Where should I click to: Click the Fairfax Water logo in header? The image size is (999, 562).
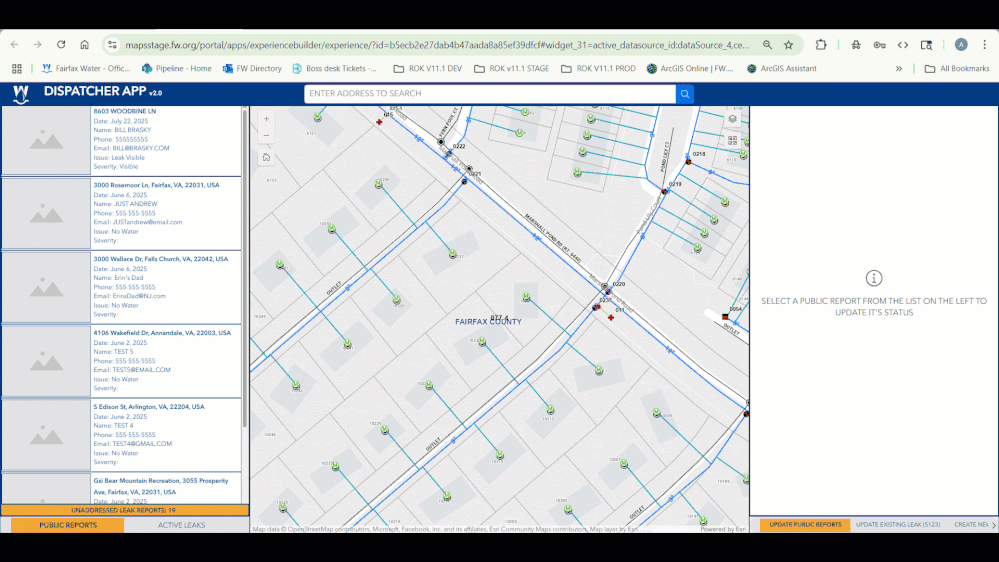pos(21,94)
